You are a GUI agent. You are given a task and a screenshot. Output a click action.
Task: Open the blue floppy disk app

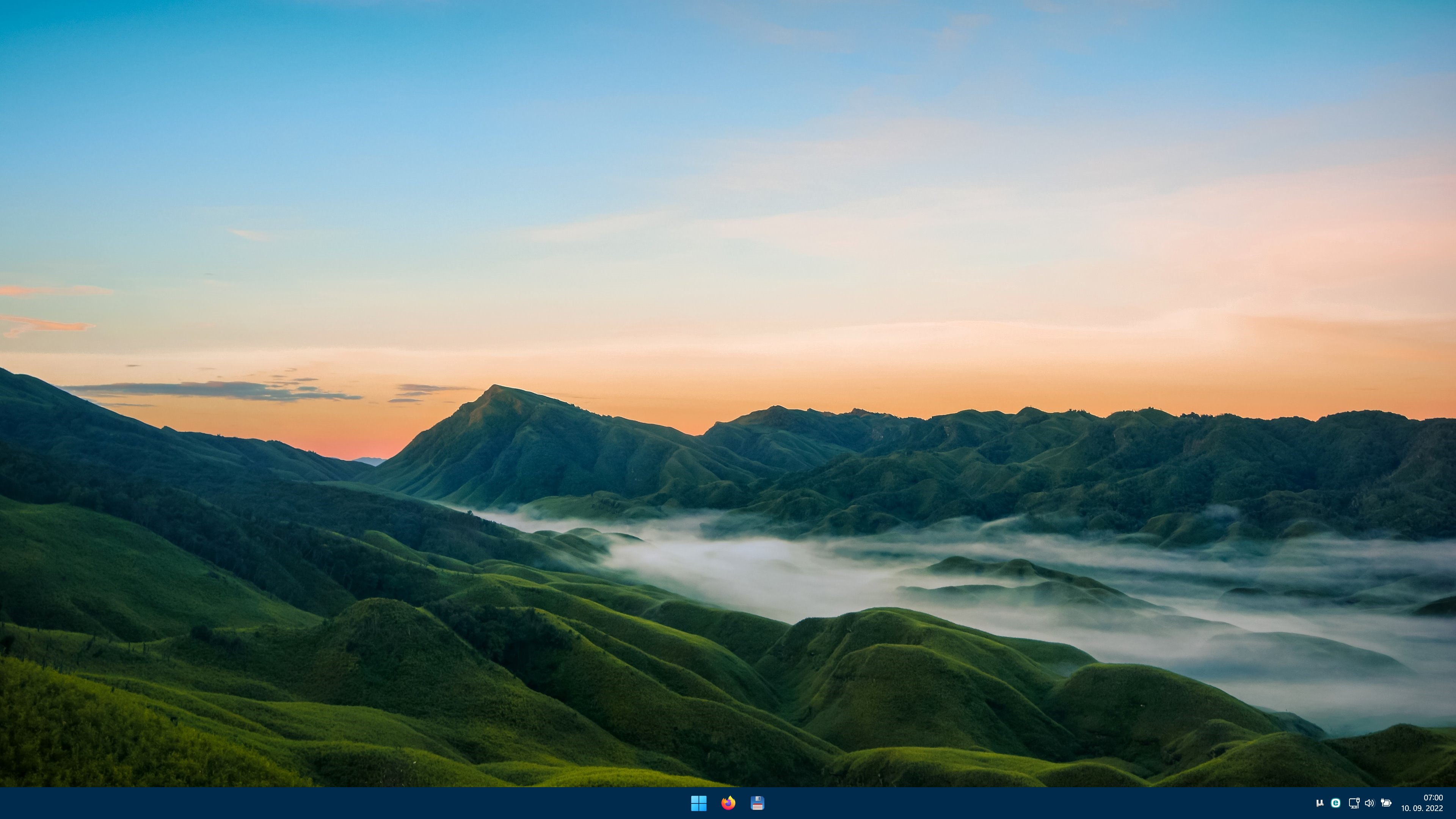tap(758, 803)
